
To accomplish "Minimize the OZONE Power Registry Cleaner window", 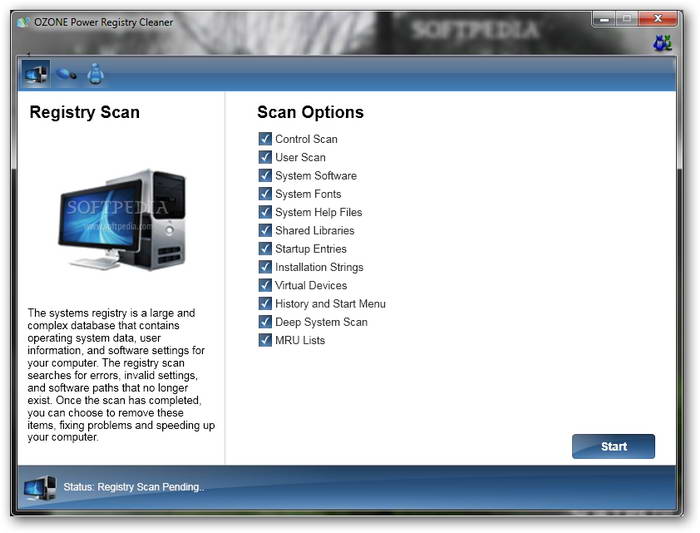I will tap(604, 19).
